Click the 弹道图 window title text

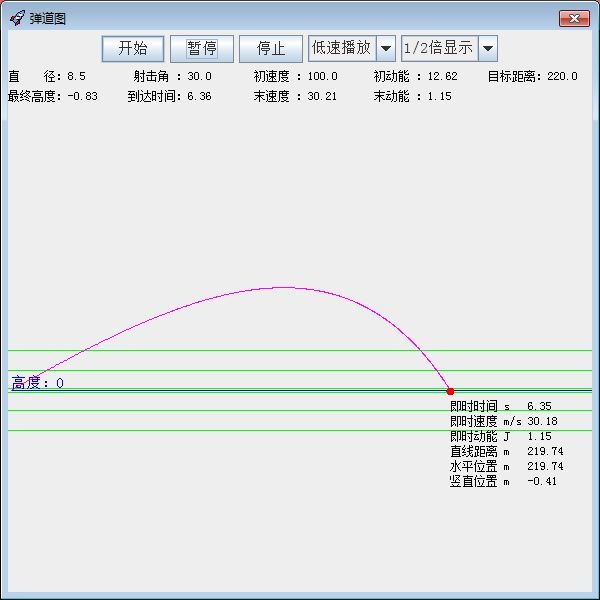click(x=48, y=18)
